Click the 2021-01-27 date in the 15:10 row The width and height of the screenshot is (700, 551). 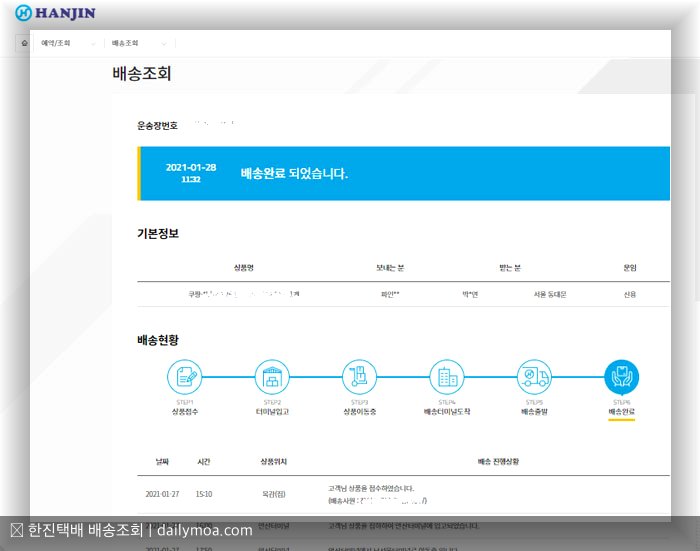pos(162,494)
